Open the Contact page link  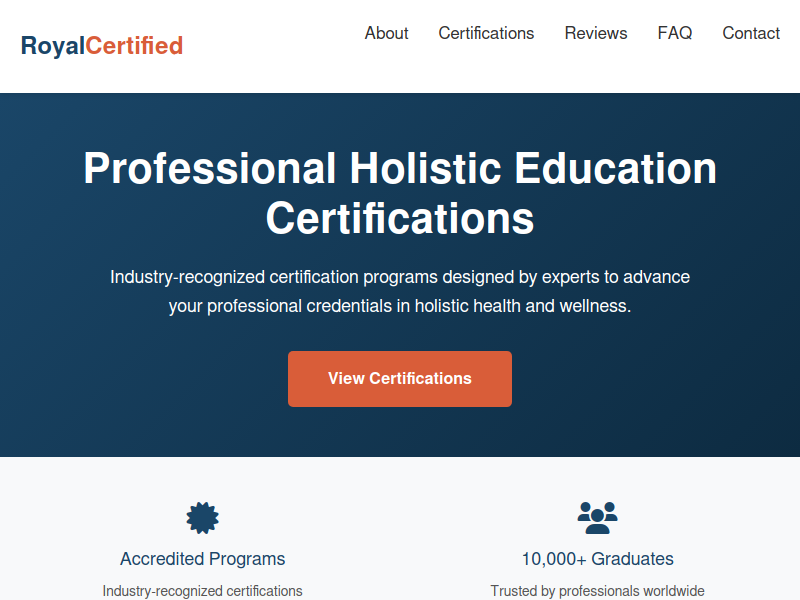tap(751, 33)
